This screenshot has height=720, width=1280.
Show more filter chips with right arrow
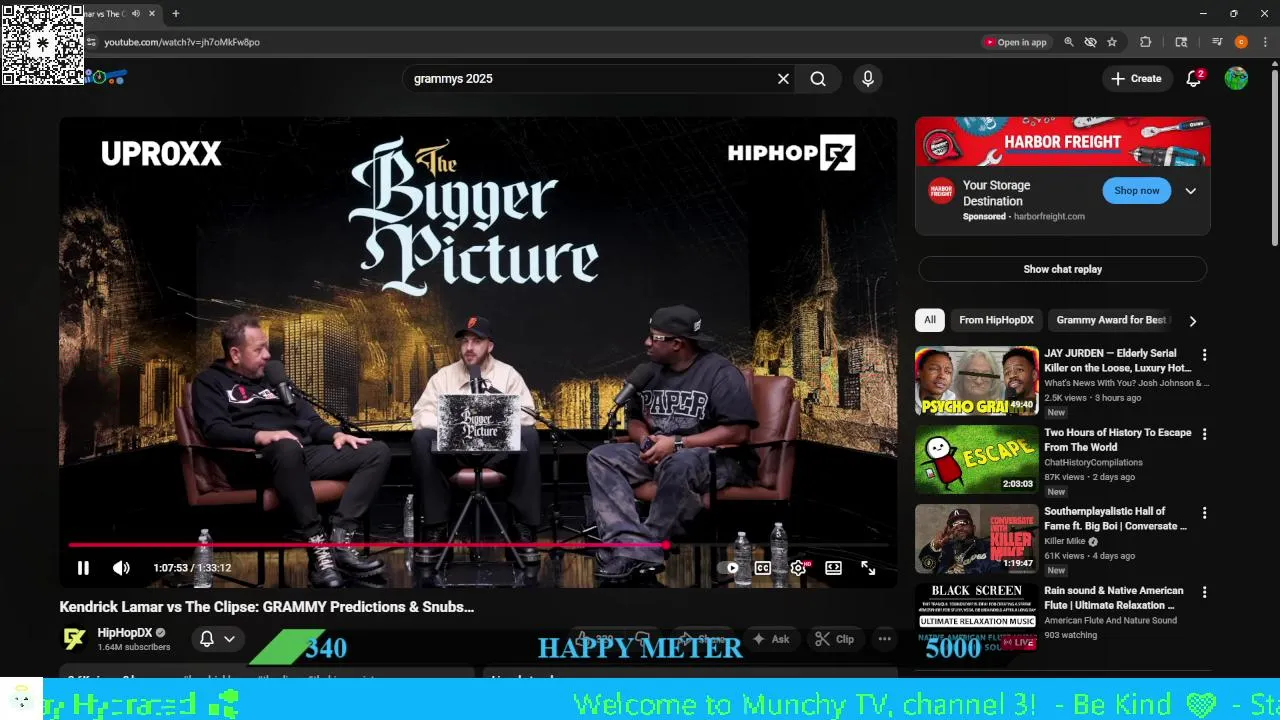pos(1192,321)
